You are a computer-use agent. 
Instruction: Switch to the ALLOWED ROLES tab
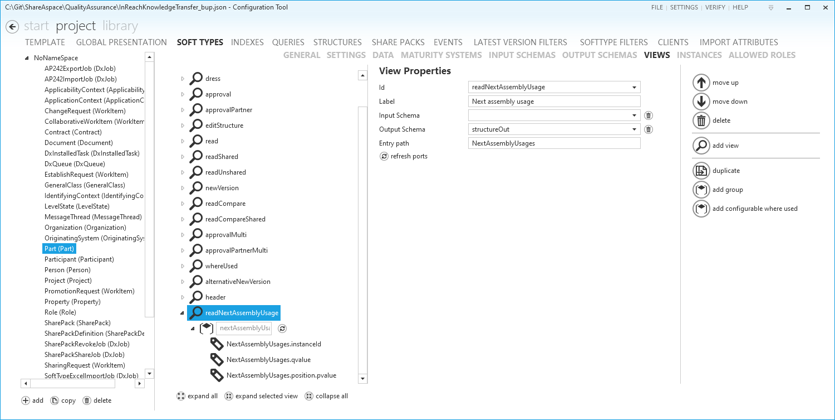(x=762, y=55)
